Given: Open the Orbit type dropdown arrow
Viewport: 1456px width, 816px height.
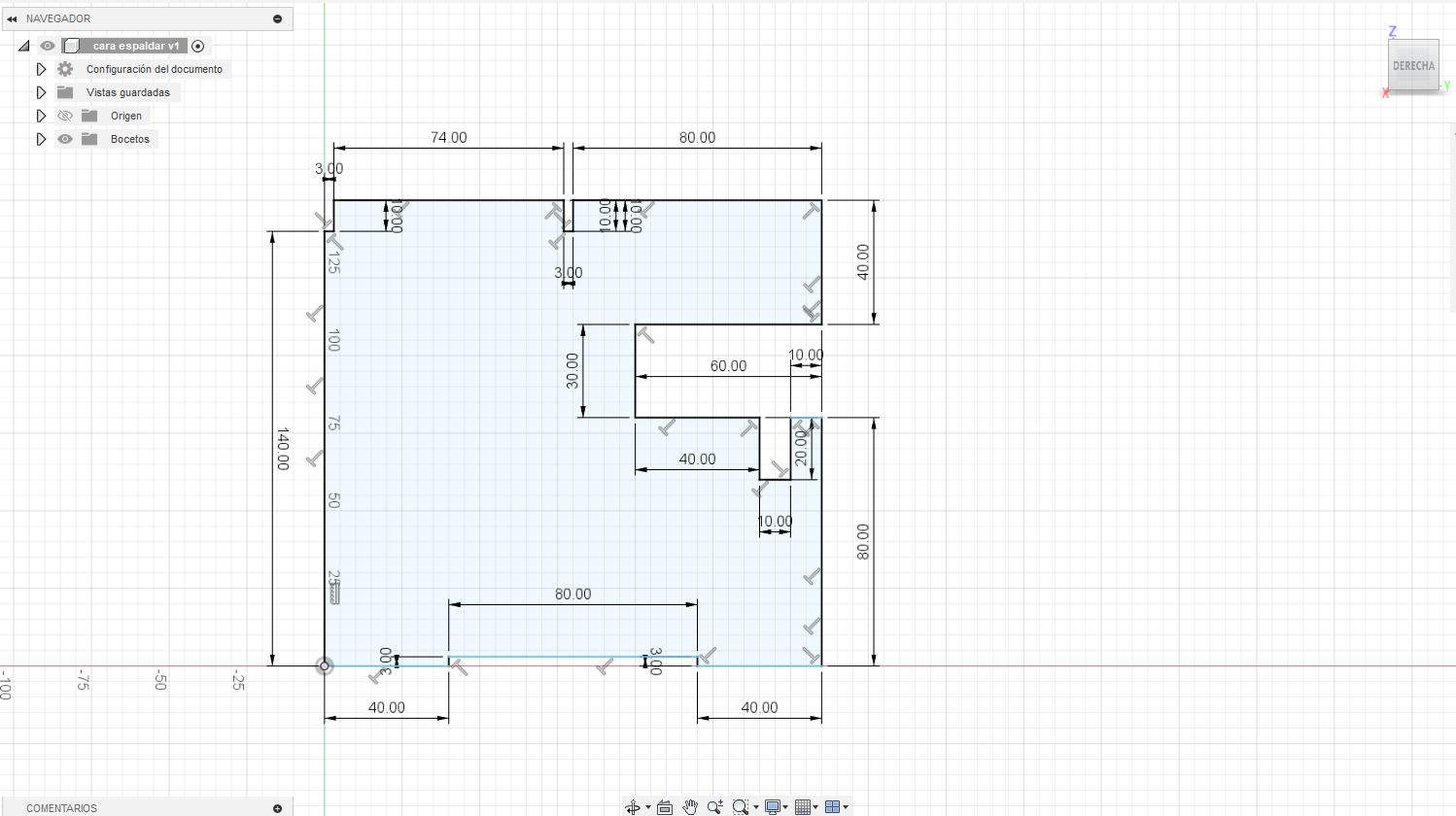Looking at the screenshot, I should coord(648,807).
